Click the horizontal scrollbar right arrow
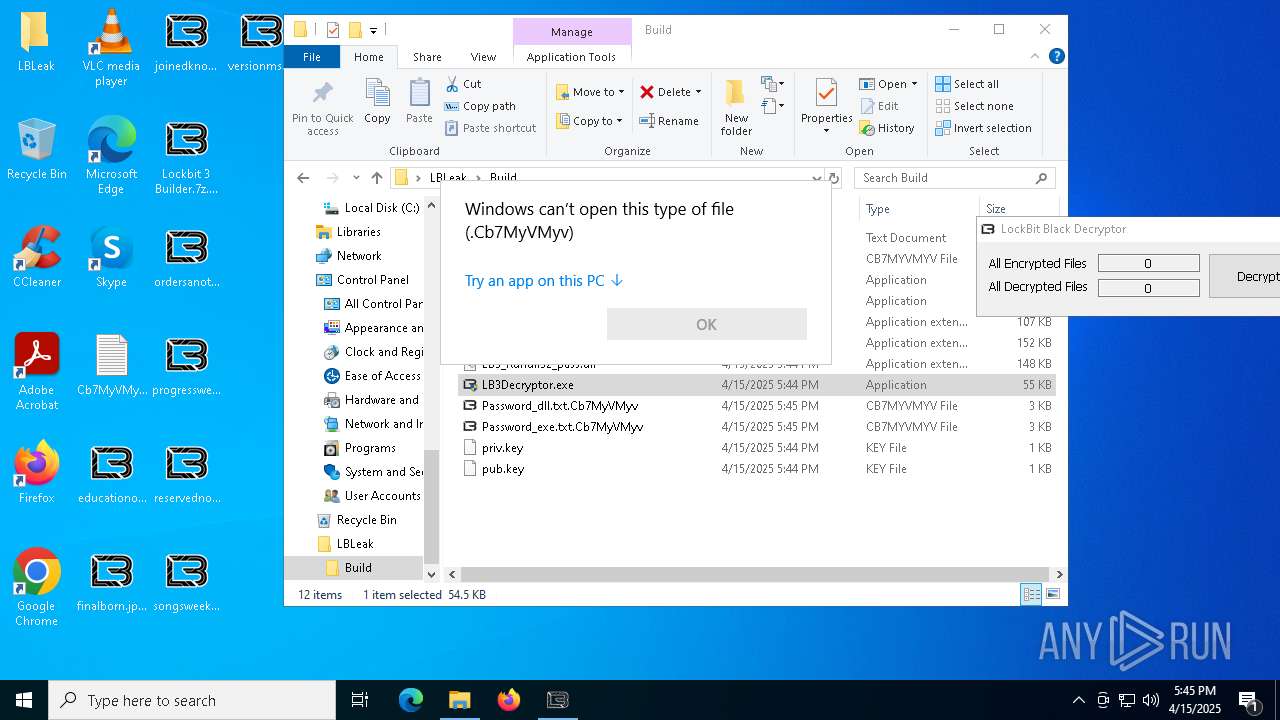This screenshot has height=720, width=1280. coord(1059,575)
